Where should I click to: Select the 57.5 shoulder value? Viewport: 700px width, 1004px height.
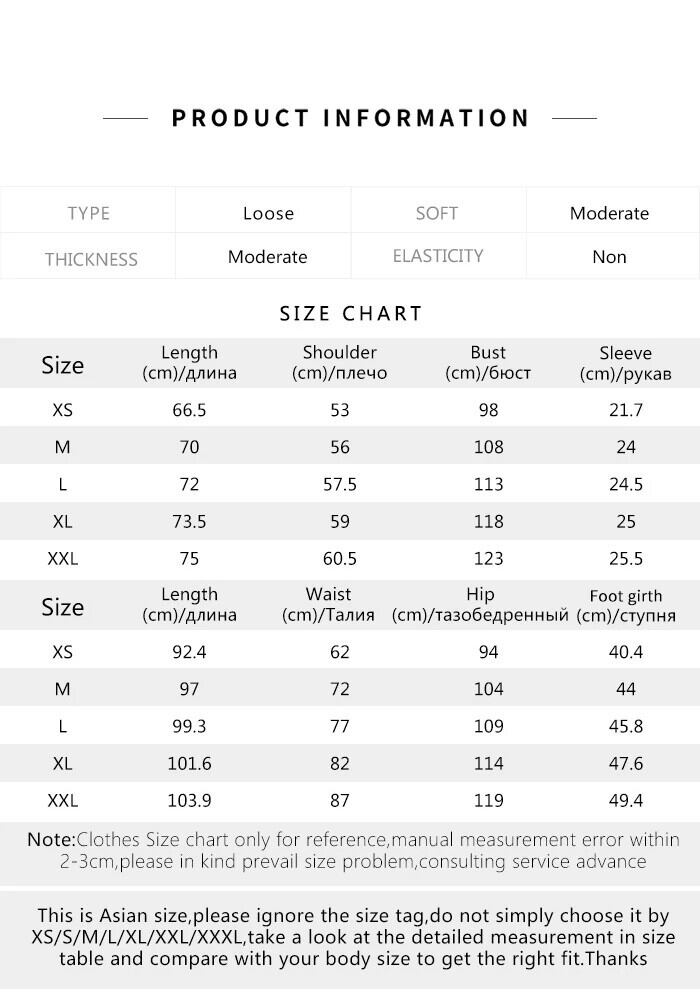coord(339,484)
